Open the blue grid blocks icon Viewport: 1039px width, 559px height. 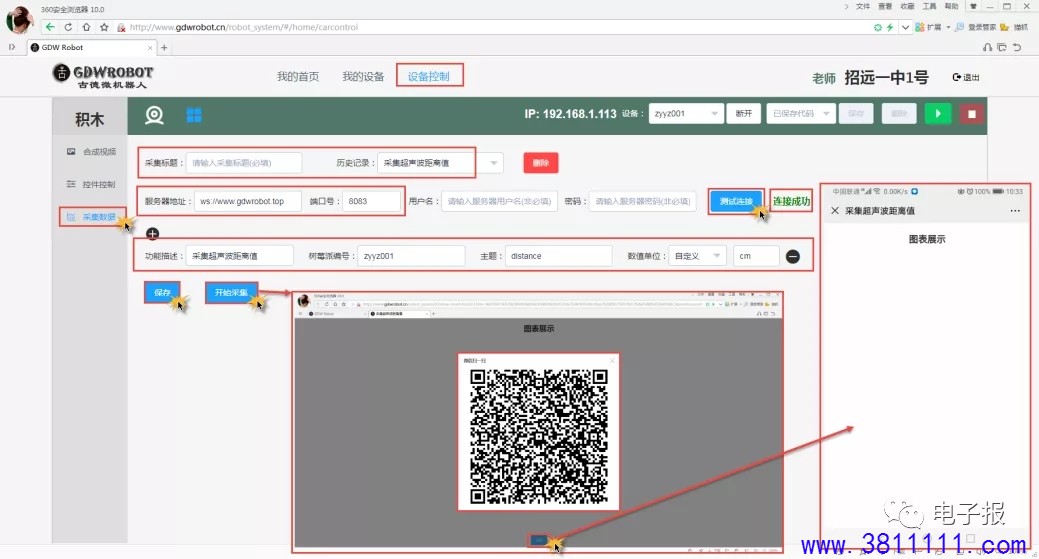(194, 115)
